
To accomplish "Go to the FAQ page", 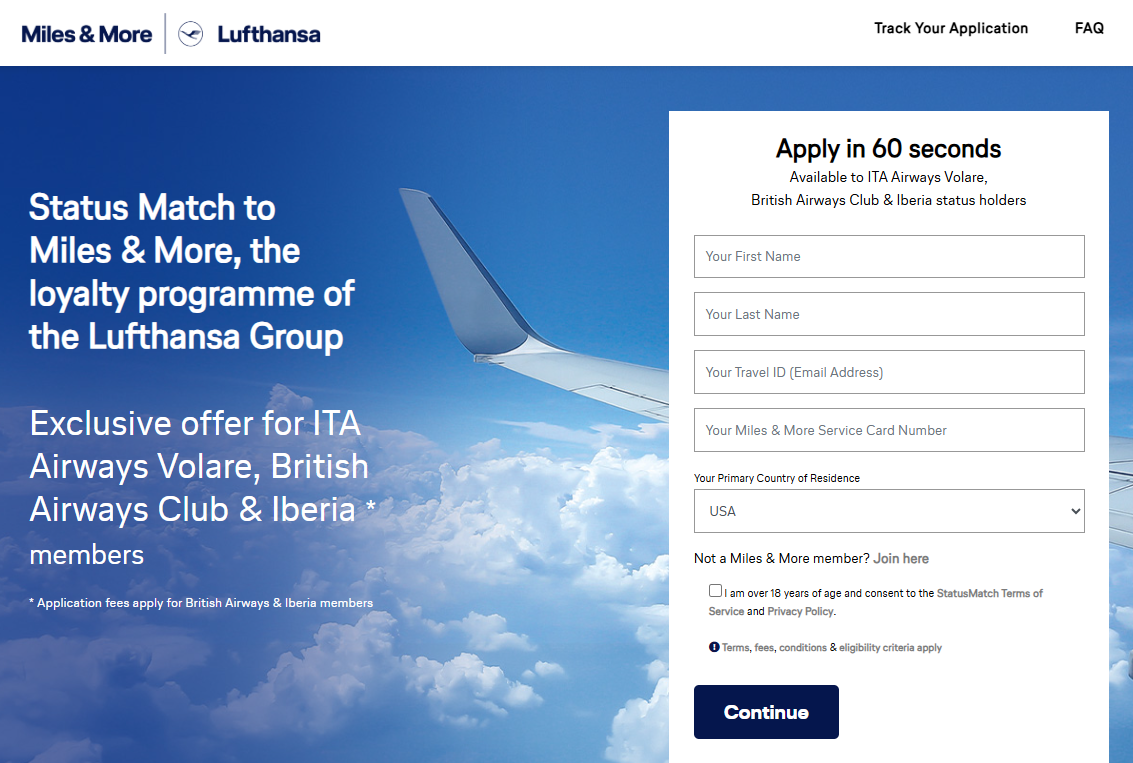I will coord(1089,28).
